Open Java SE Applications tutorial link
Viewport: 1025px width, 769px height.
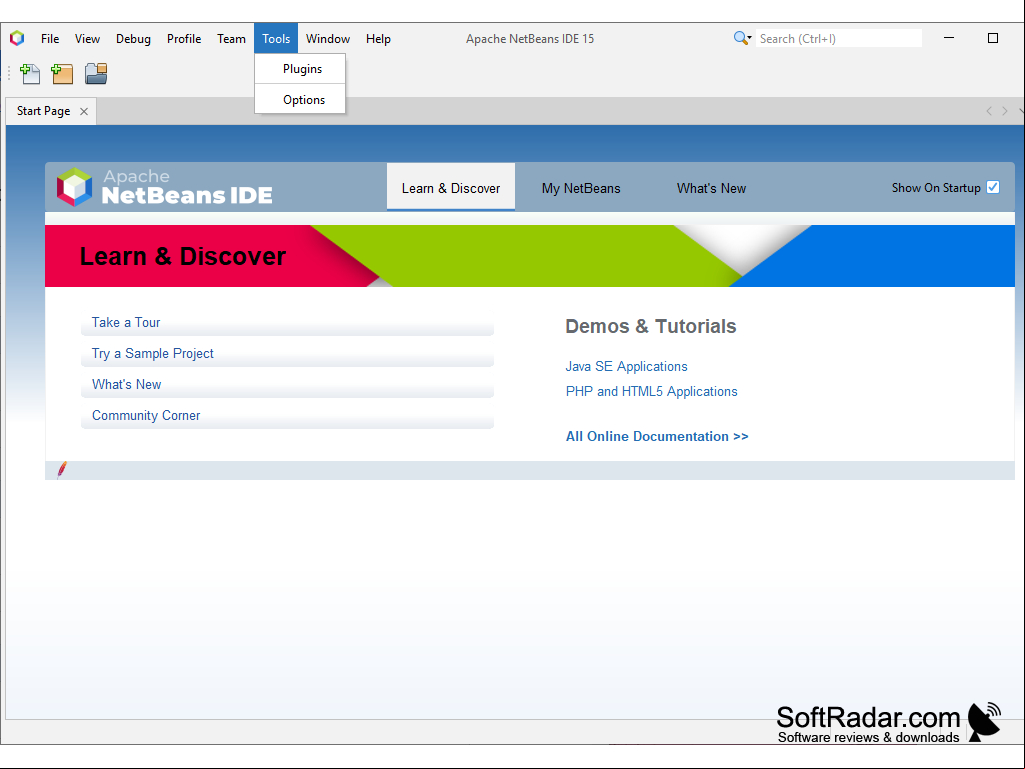(x=626, y=366)
